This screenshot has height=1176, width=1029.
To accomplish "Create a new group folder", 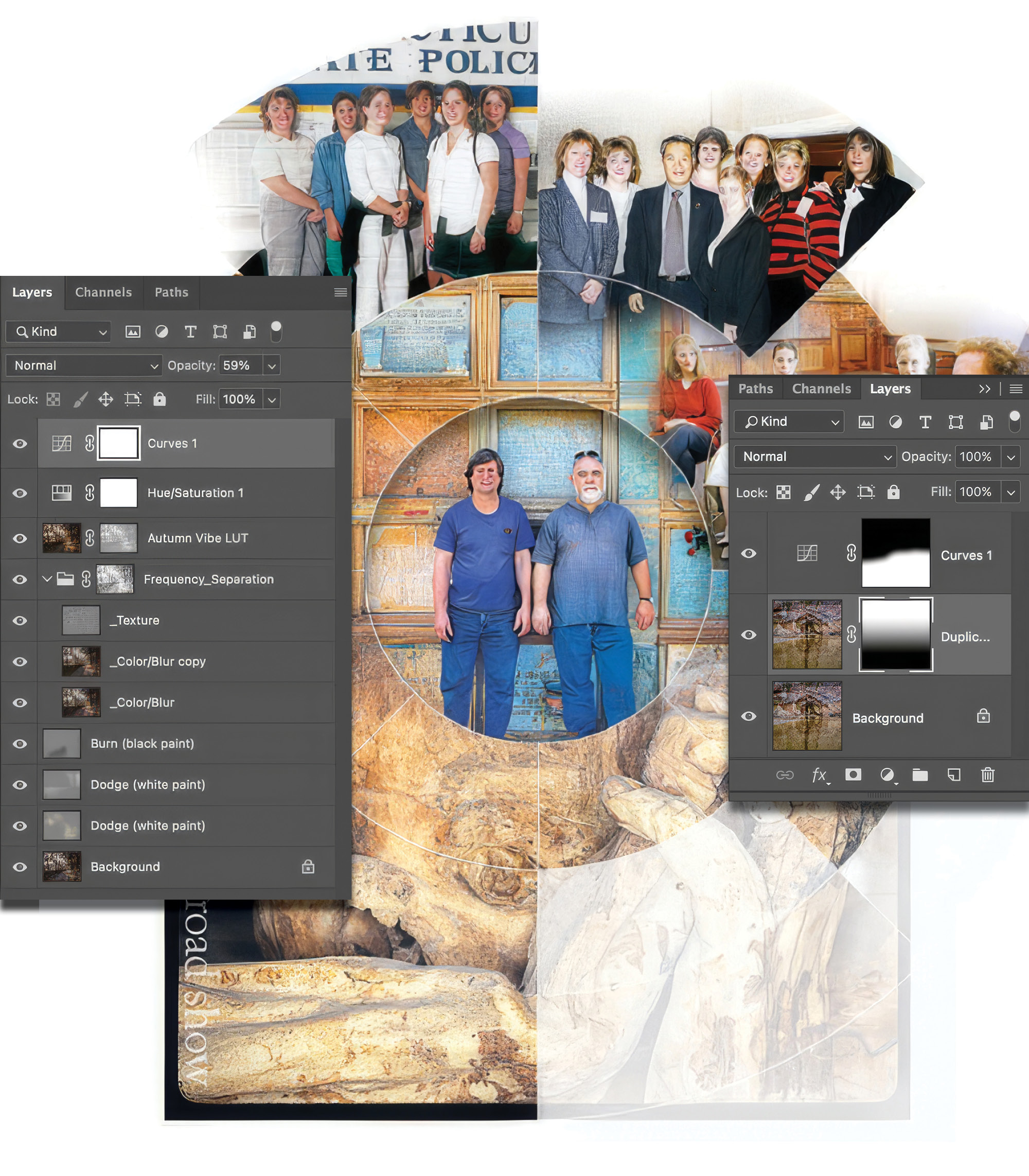I will click(920, 775).
